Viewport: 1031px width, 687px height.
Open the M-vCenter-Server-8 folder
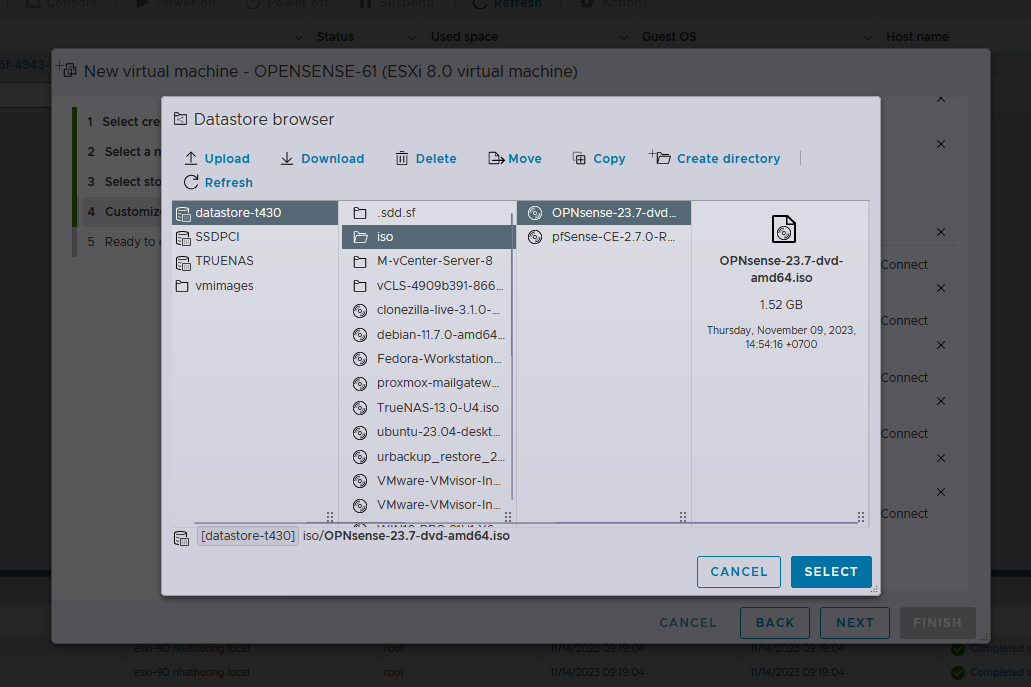coord(434,261)
